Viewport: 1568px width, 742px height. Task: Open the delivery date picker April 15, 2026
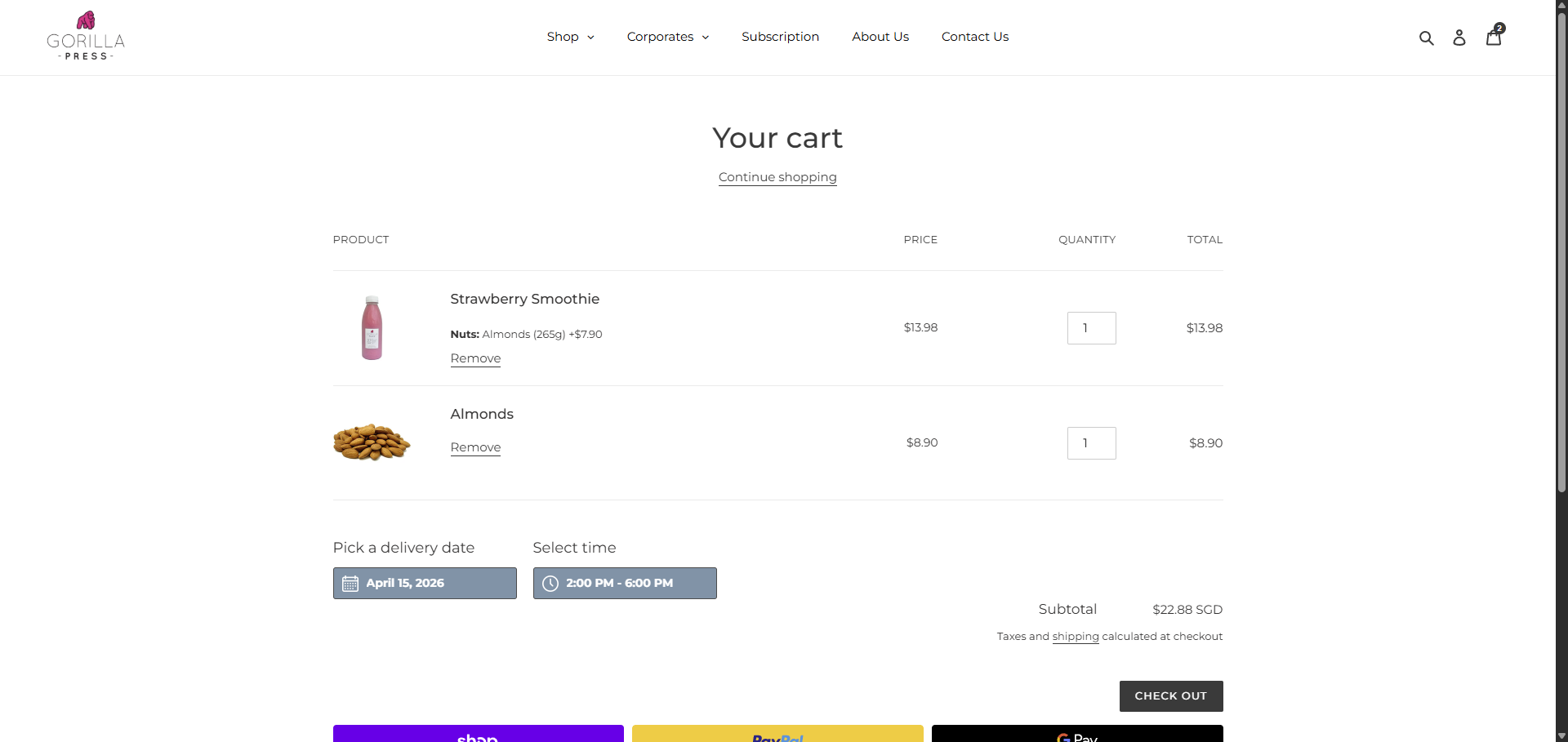click(x=425, y=584)
